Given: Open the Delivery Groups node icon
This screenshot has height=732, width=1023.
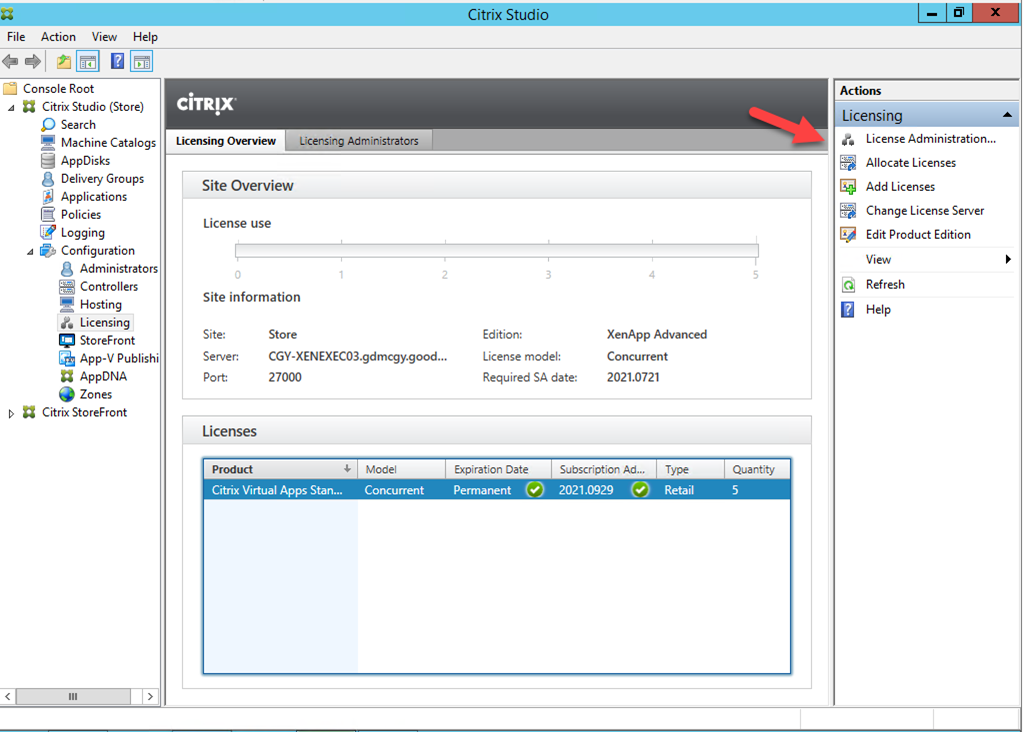Looking at the screenshot, I should click(48, 179).
